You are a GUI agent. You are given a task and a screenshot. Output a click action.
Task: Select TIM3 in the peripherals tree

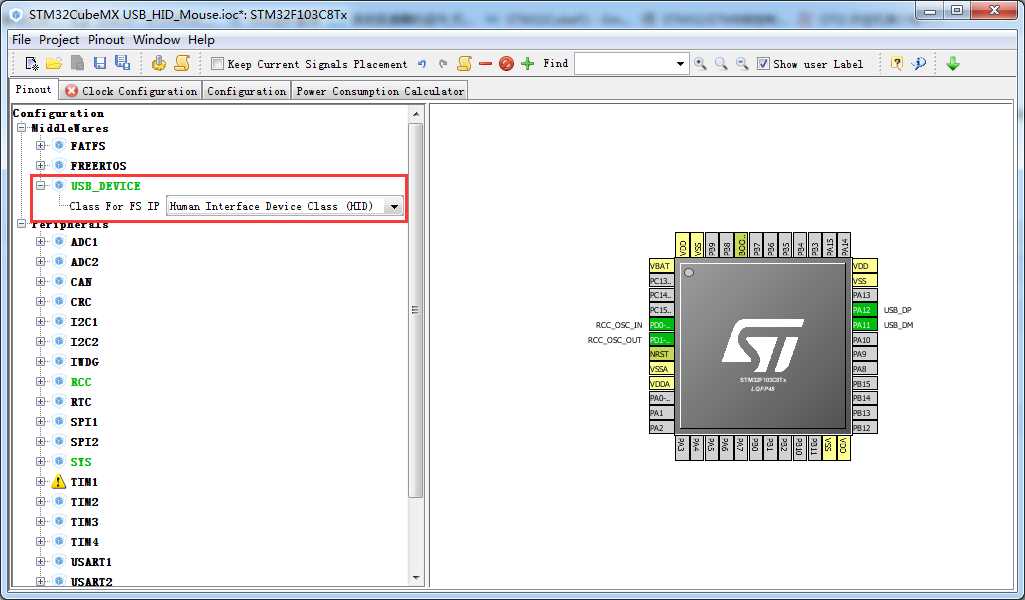[x=84, y=522]
